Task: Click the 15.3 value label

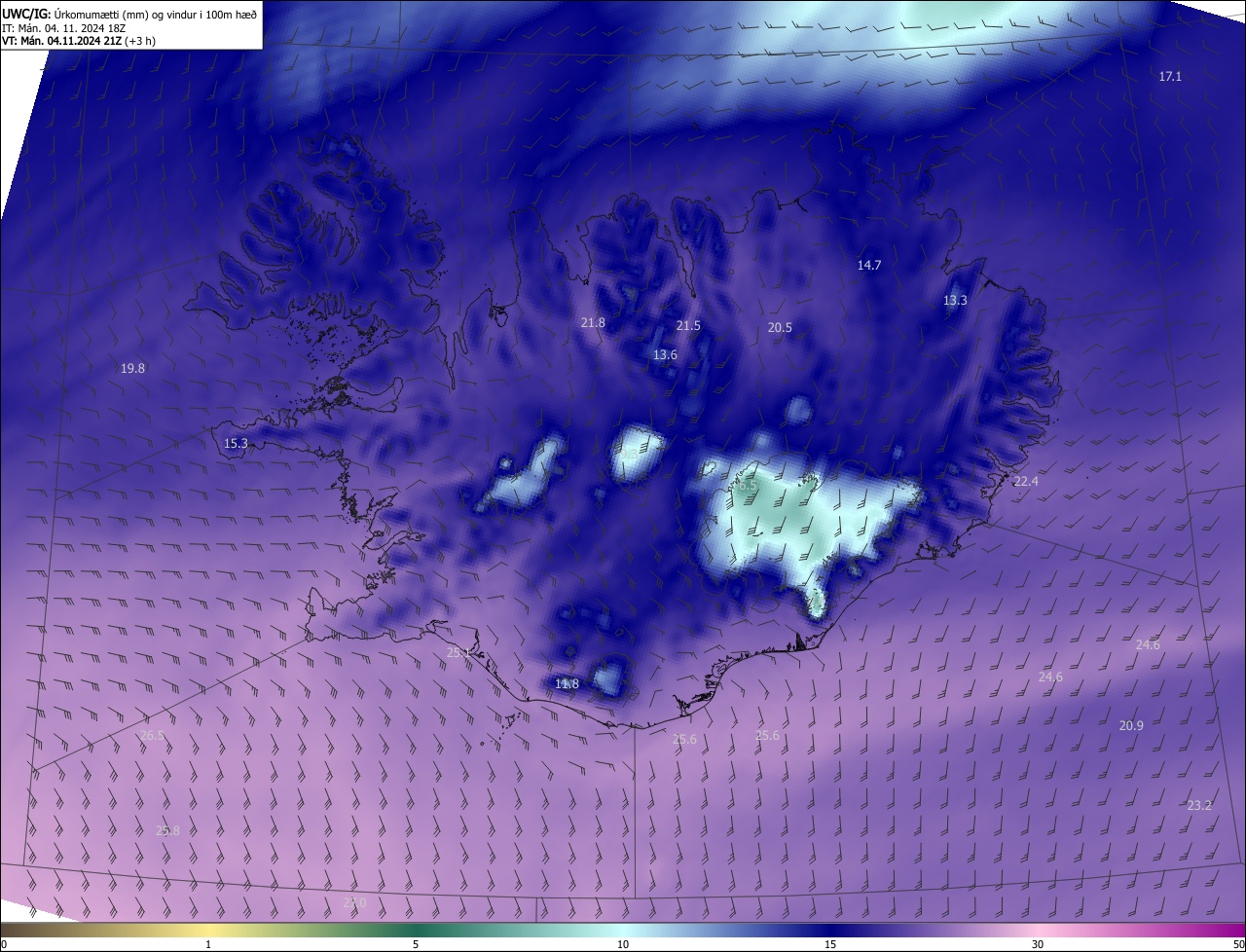Action: [x=236, y=444]
